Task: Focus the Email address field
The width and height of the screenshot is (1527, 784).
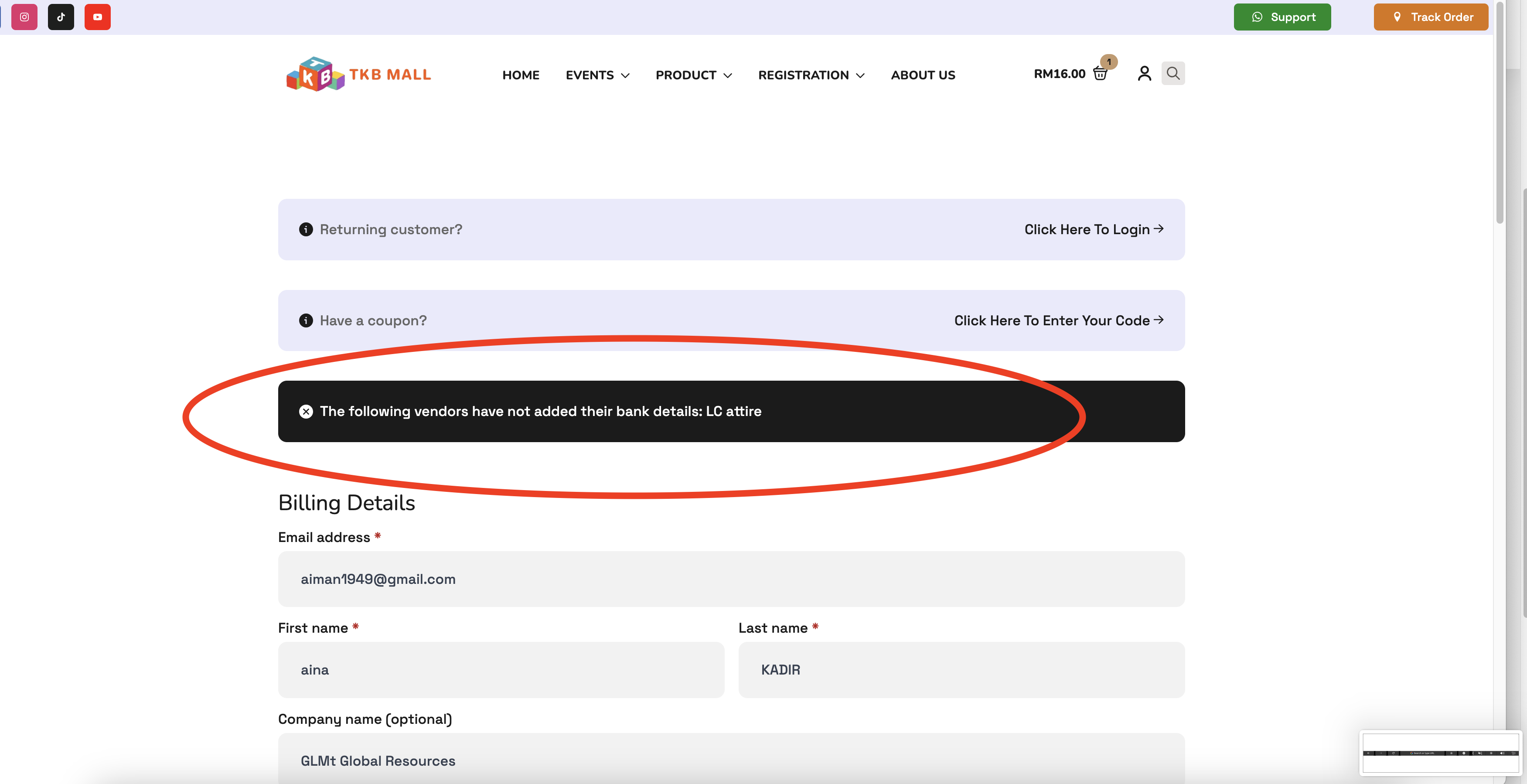Action: tap(732, 579)
